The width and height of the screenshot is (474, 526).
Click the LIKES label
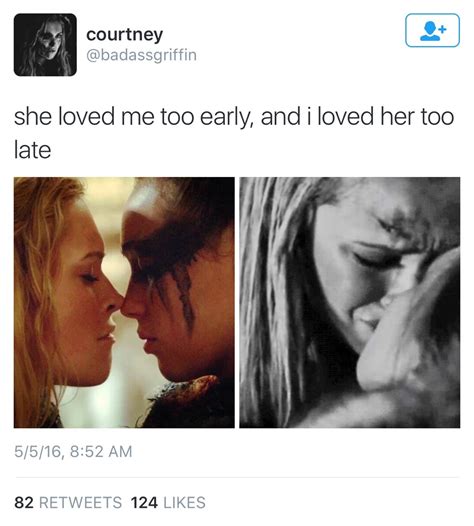click(x=184, y=503)
